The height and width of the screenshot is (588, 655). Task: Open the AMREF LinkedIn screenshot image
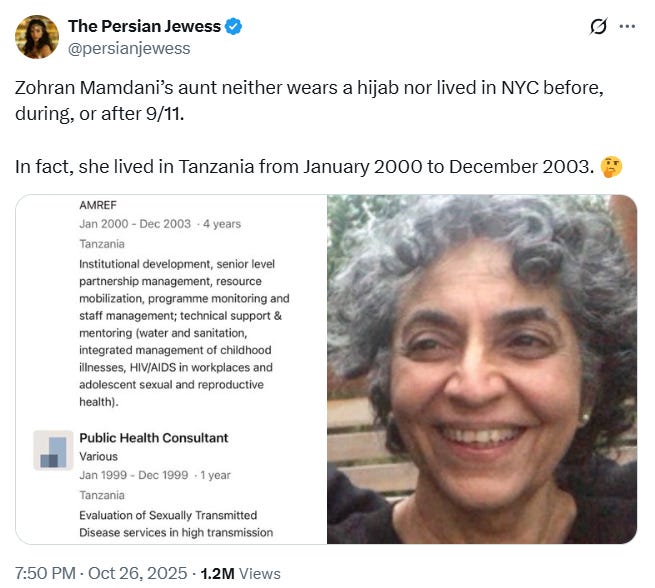[x=171, y=369]
